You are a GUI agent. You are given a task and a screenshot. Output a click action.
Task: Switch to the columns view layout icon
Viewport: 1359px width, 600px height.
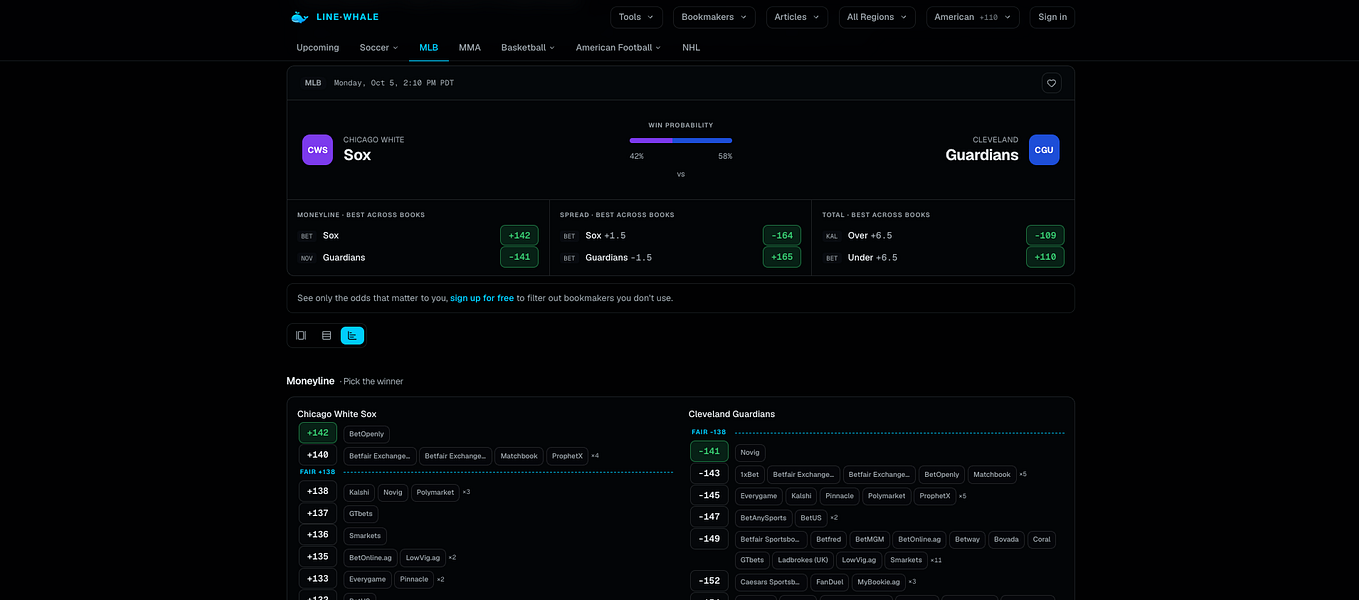(x=301, y=335)
